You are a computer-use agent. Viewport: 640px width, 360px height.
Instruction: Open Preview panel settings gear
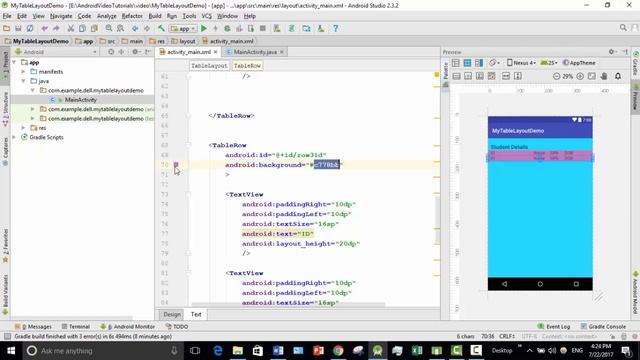(x=611, y=52)
